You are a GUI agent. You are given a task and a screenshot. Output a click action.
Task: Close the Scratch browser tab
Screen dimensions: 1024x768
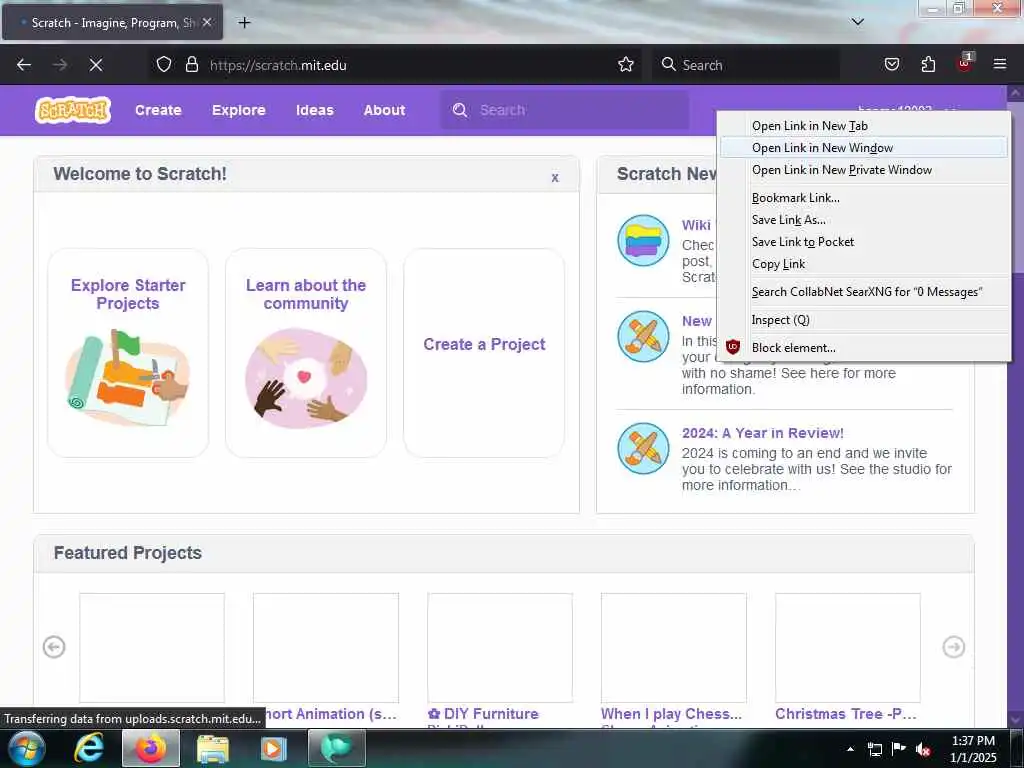(x=206, y=22)
